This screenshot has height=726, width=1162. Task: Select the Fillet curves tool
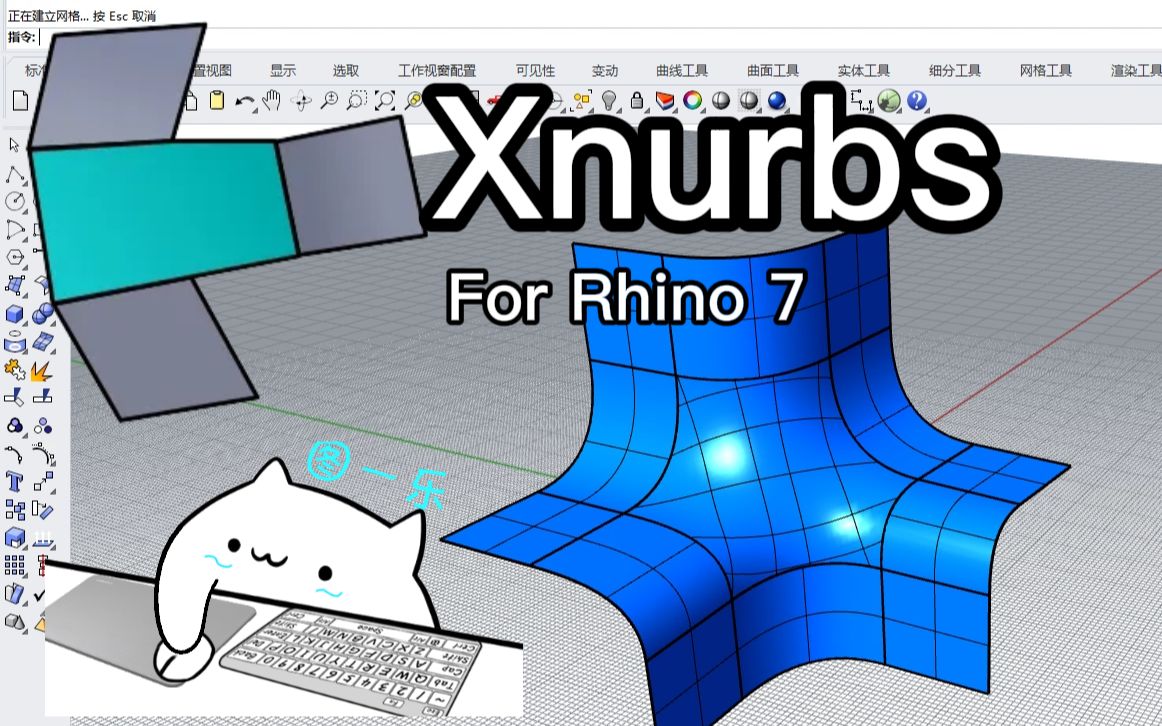[x=14, y=453]
